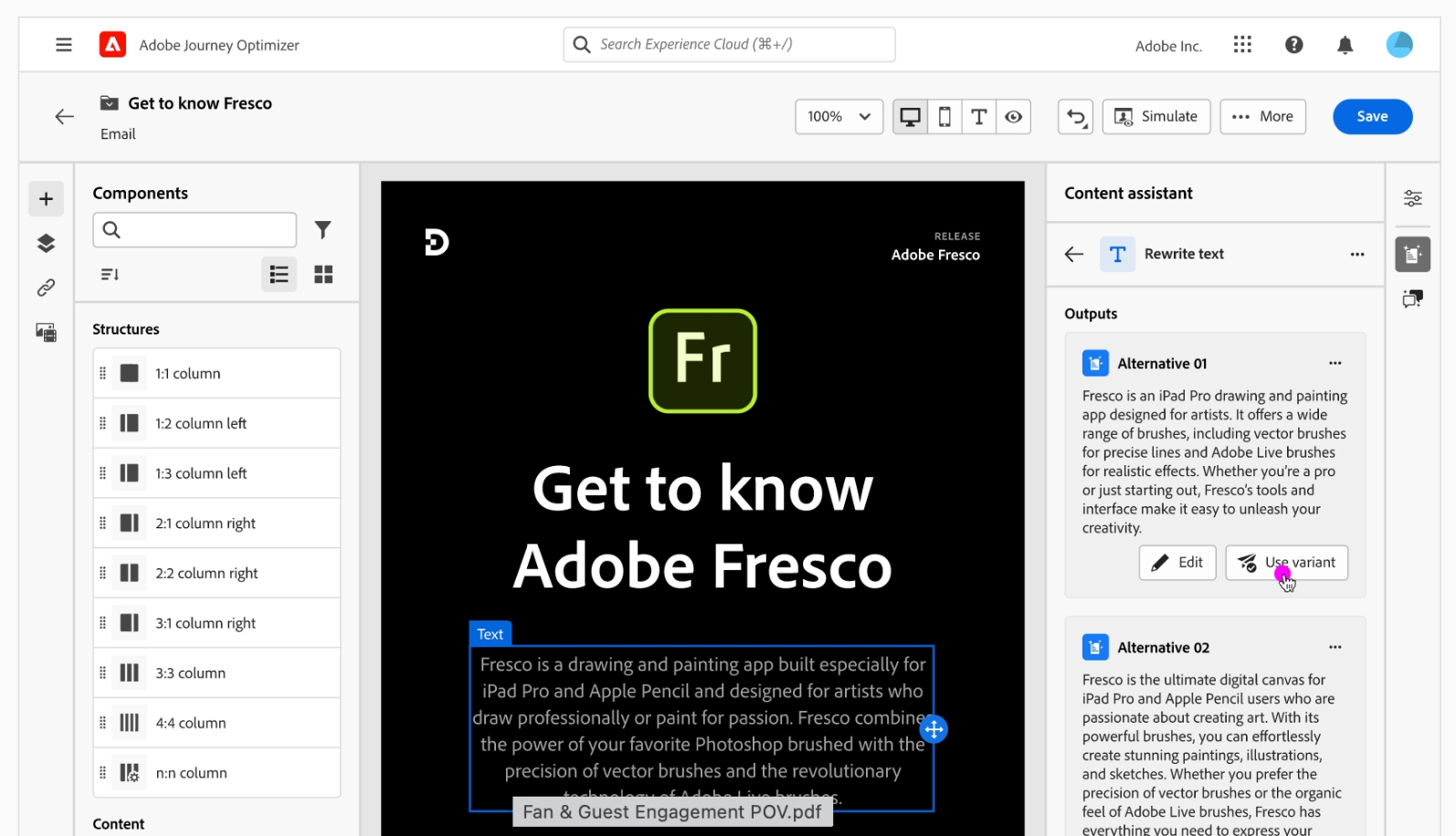This screenshot has height=836, width=1456.
Task: Go back from Rewrite text panel
Action: click(1074, 254)
